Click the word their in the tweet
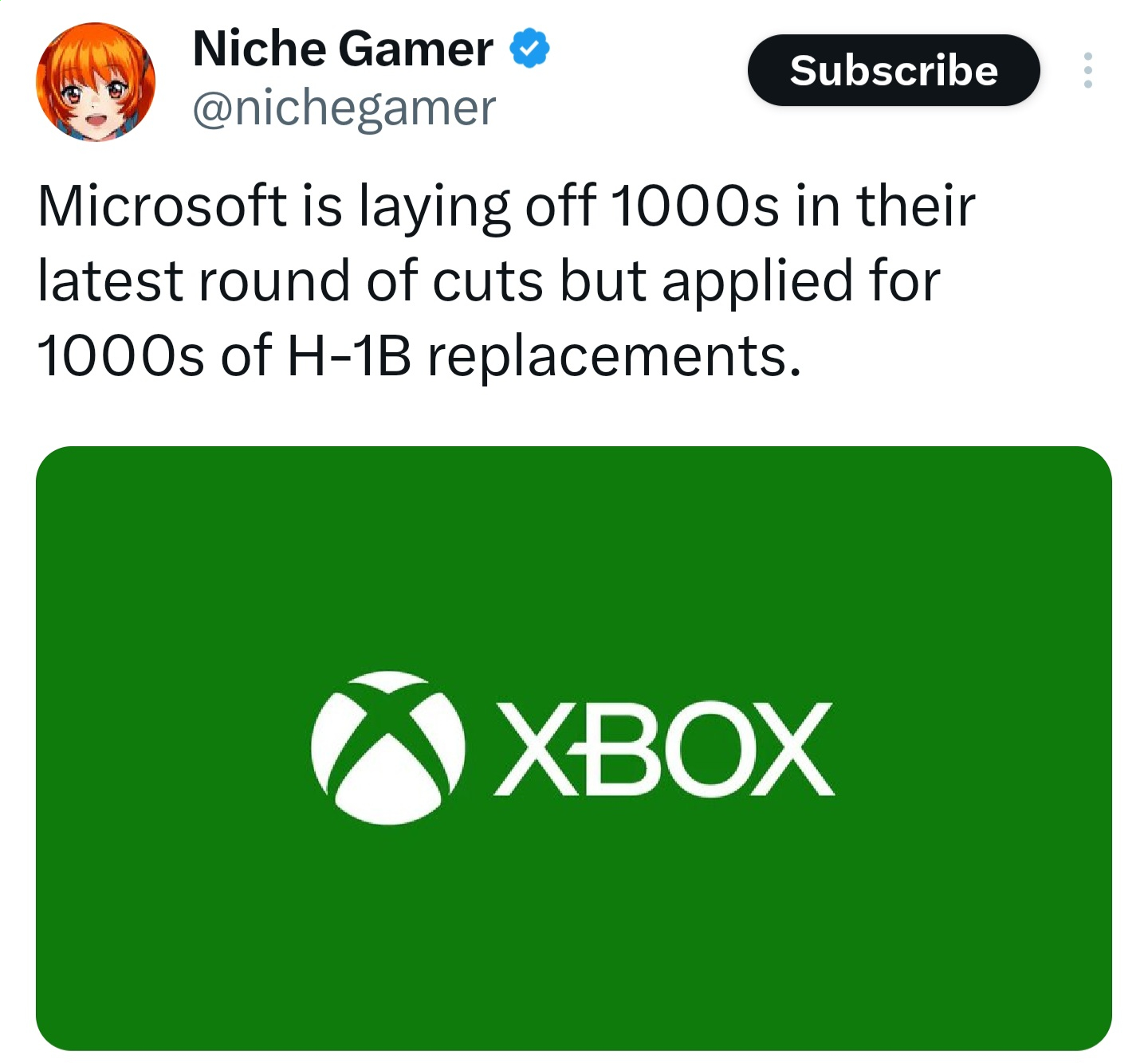This screenshot has height=1063, width=1148. (915, 206)
